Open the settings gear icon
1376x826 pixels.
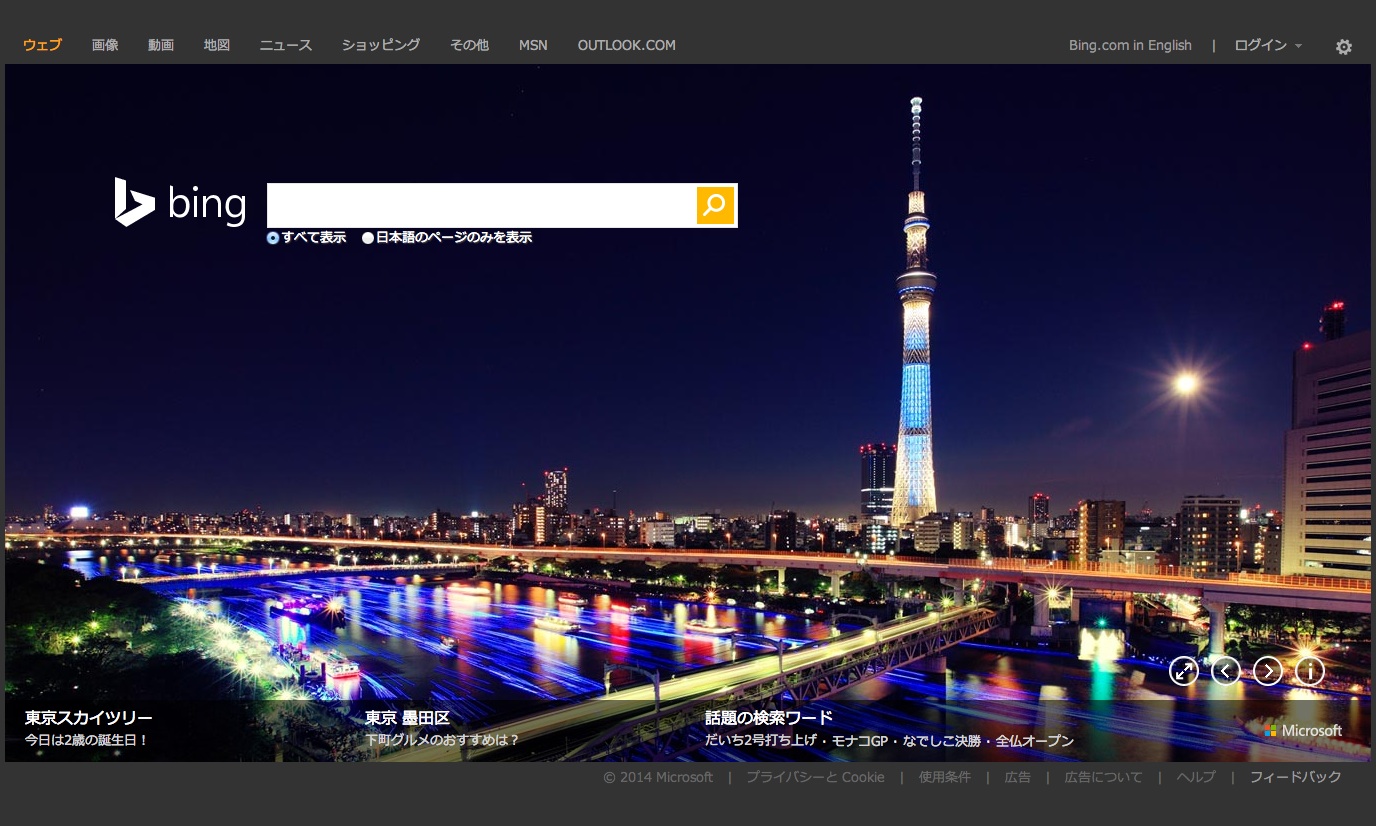(x=1344, y=47)
